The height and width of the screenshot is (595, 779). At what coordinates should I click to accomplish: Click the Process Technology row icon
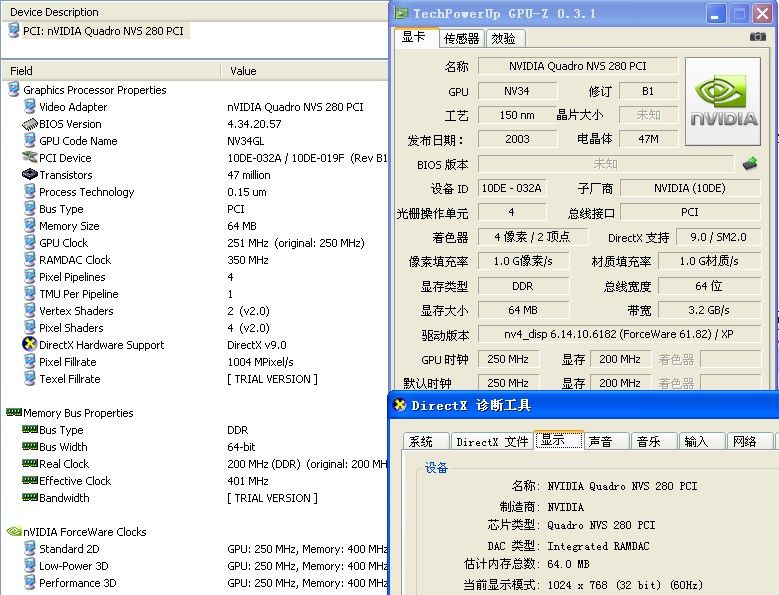pyautogui.click(x=30, y=192)
